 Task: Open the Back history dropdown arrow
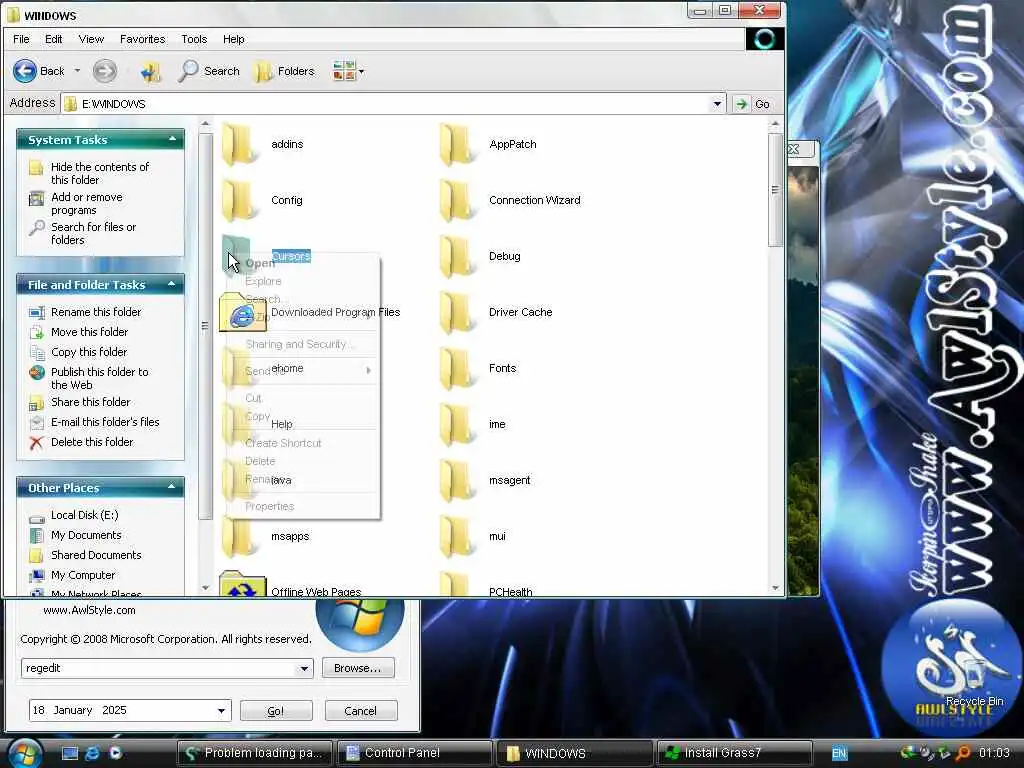77,71
